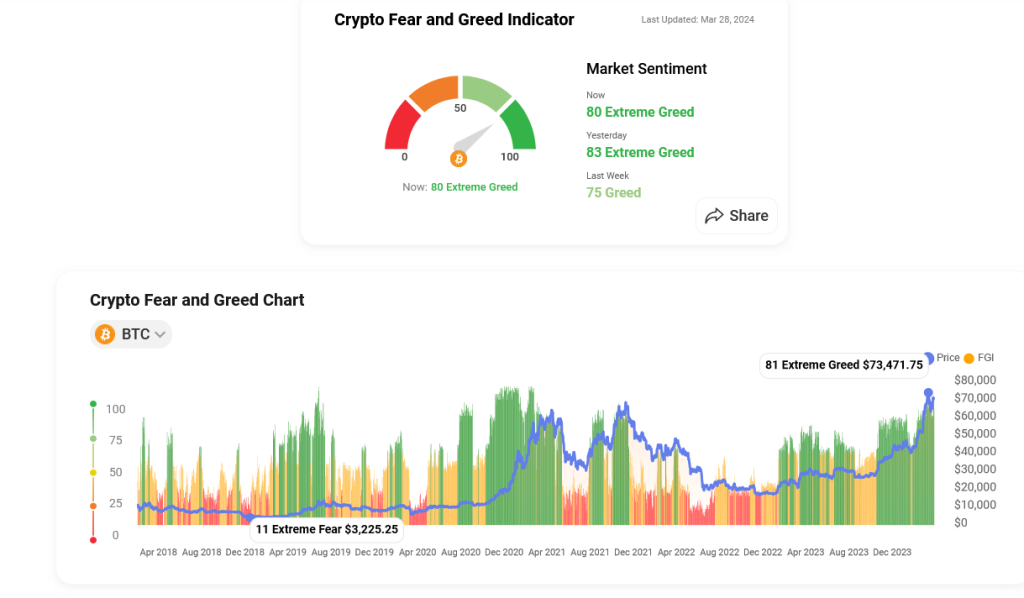Click the orange FGI legend dot

[x=967, y=357]
